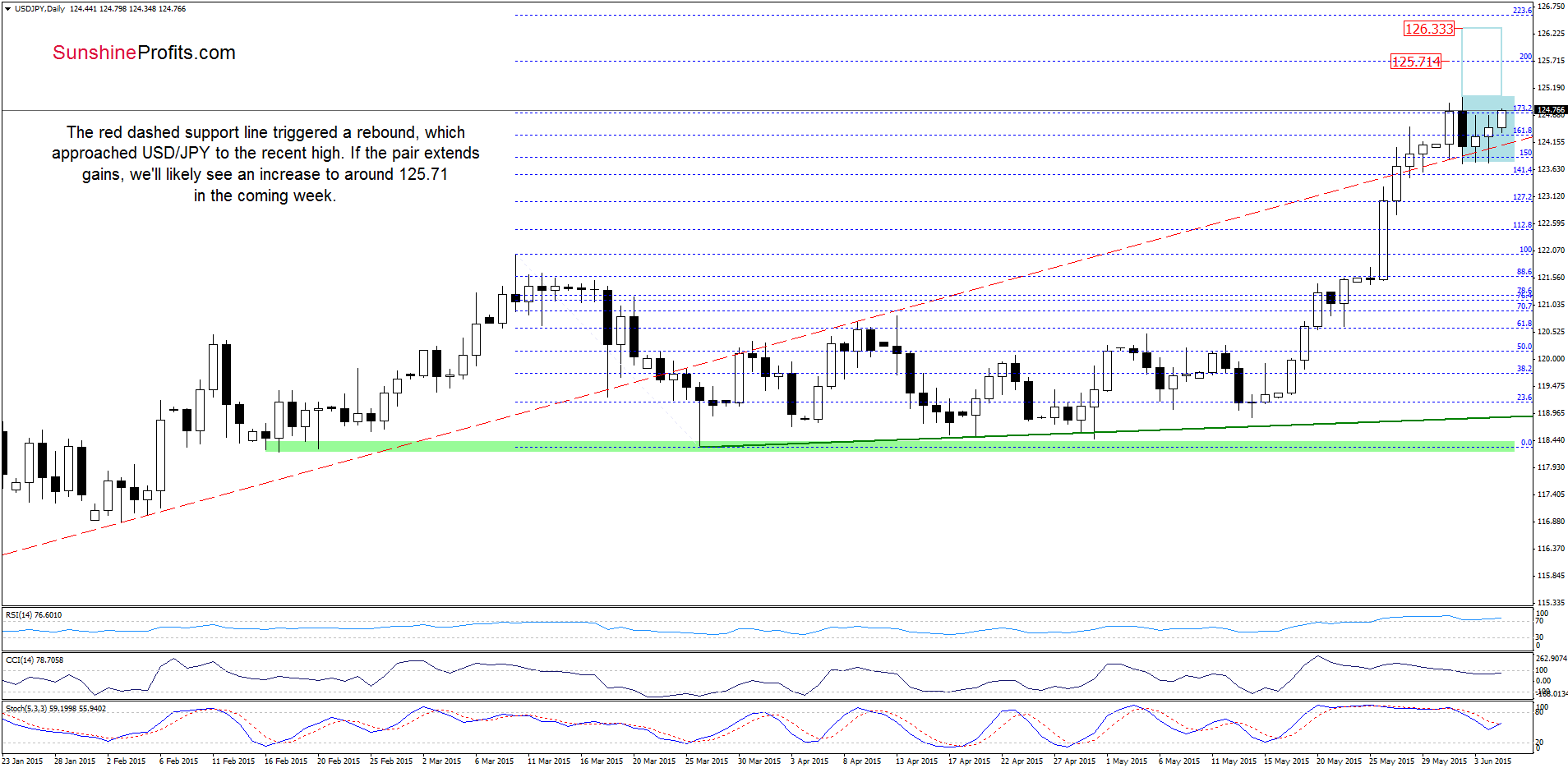The width and height of the screenshot is (1568, 768).
Task: Click the RSI(14) 76.6010 indicator label
Action: [x=34, y=615]
